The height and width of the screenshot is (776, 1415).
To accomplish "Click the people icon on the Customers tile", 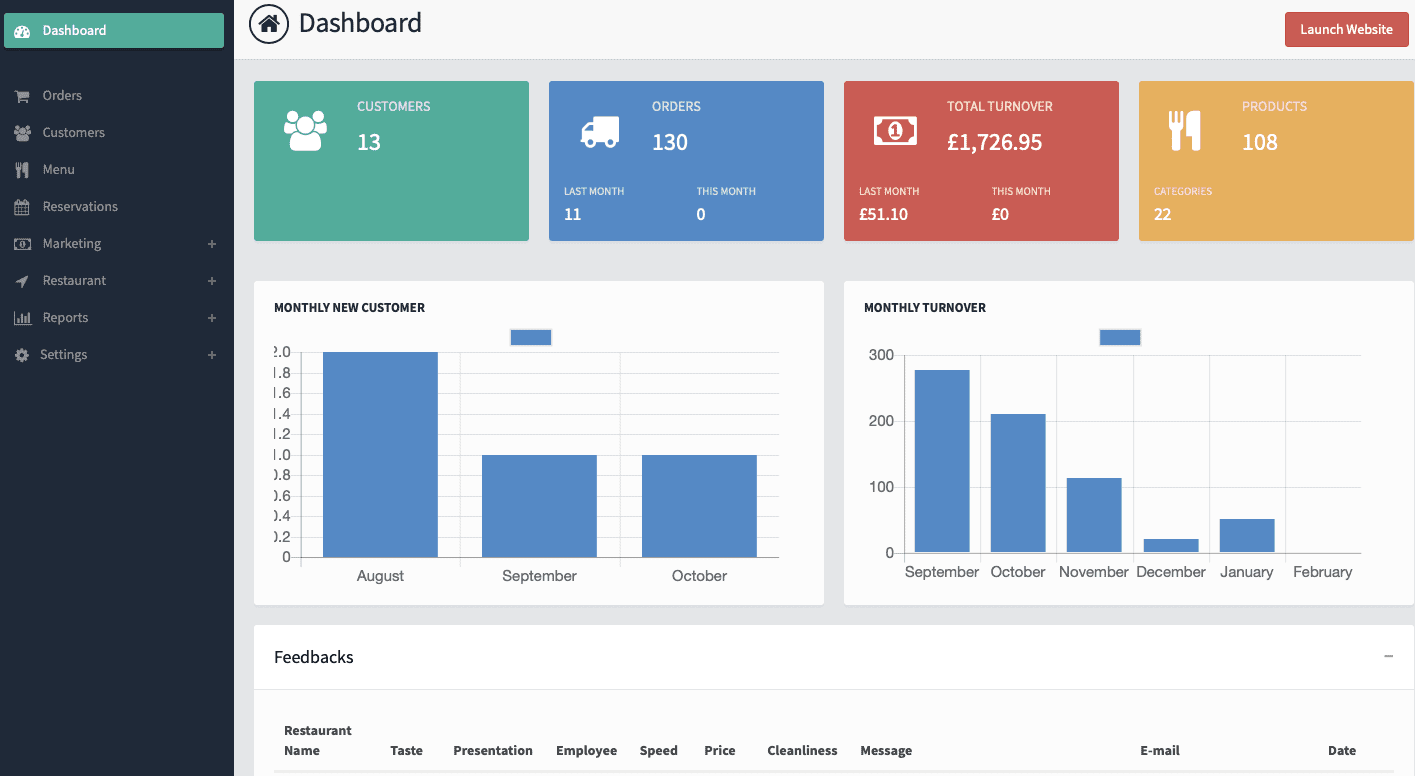I will point(303,128).
